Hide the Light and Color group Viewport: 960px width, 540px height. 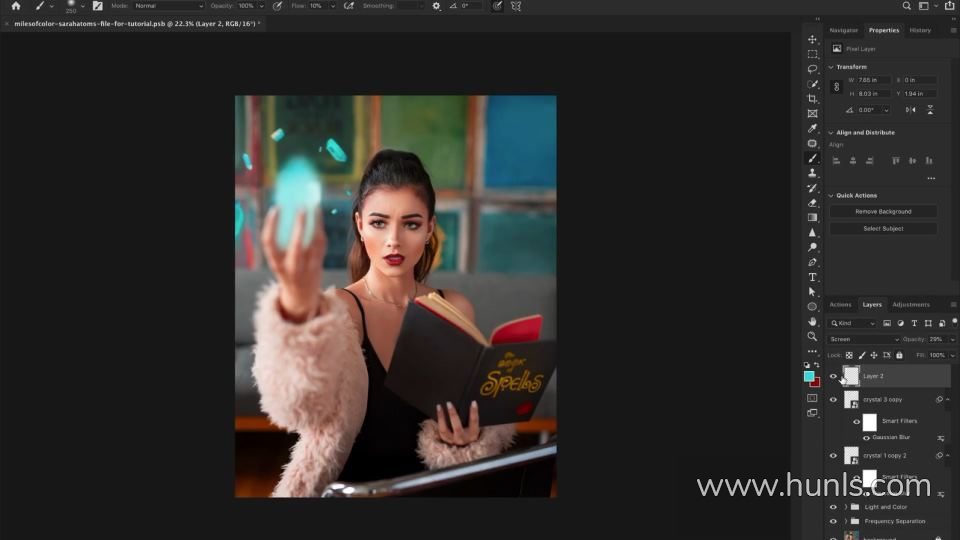pos(833,507)
